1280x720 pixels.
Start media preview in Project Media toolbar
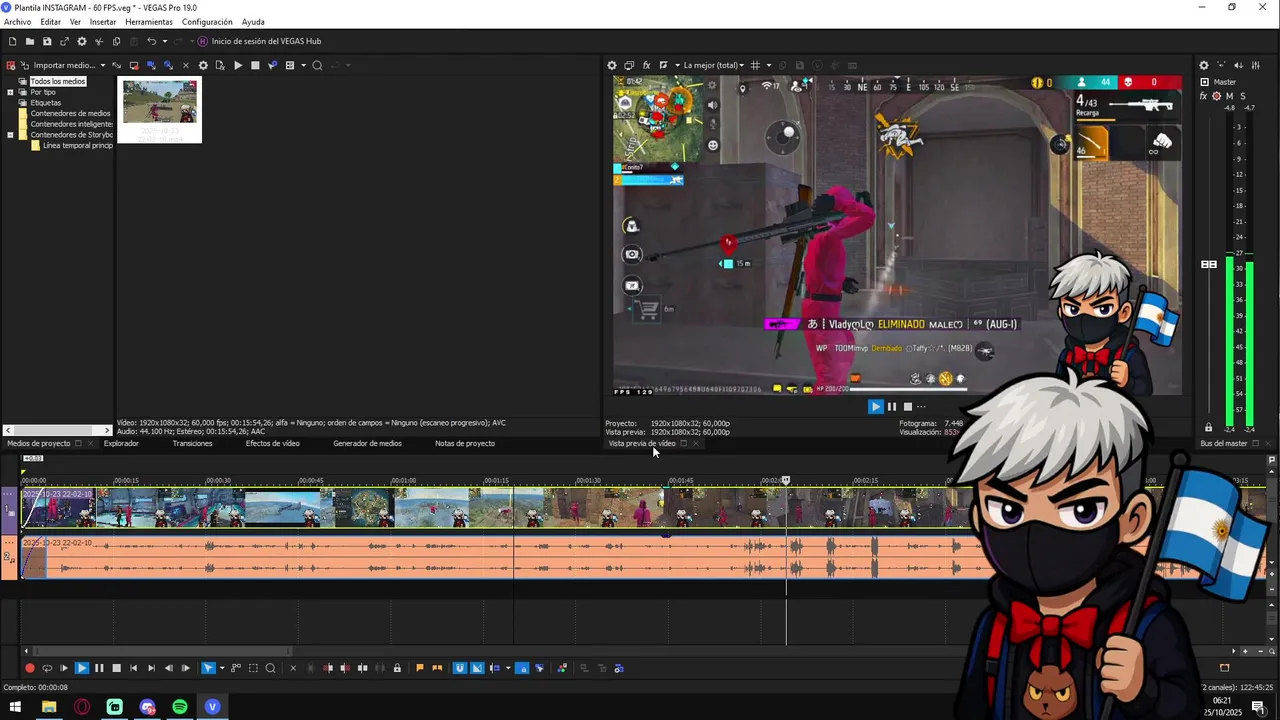(238, 65)
